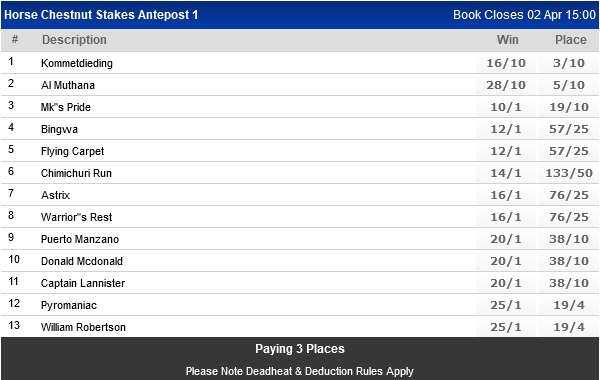The image size is (600, 380).
Task: Choose Puerto Manzano win odds 20/1
Action: pos(506,239)
